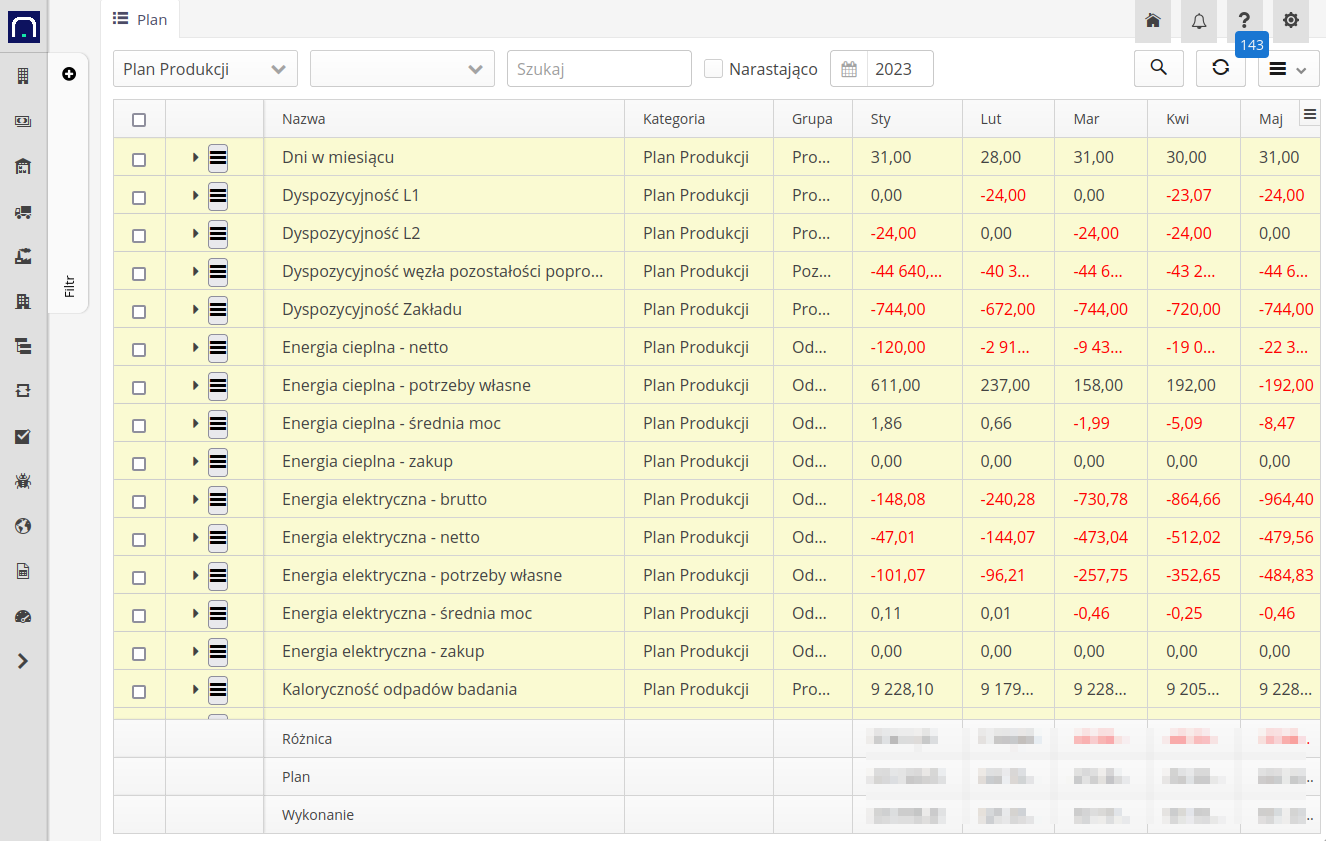Open the home page icon
This screenshot has width=1326, height=841.
tap(1152, 21)
